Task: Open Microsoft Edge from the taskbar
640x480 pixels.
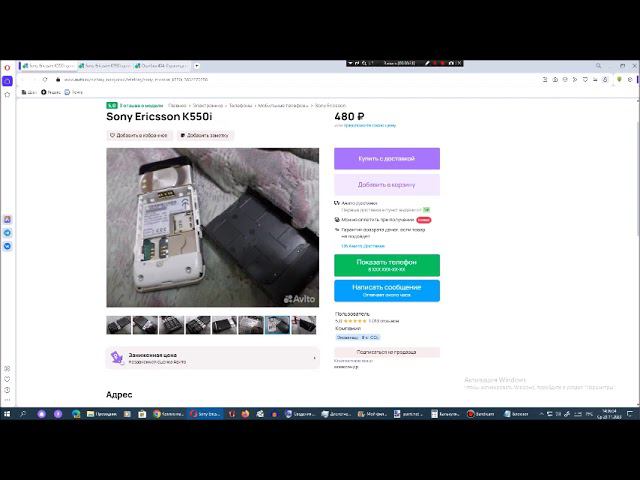Action: 76,414
